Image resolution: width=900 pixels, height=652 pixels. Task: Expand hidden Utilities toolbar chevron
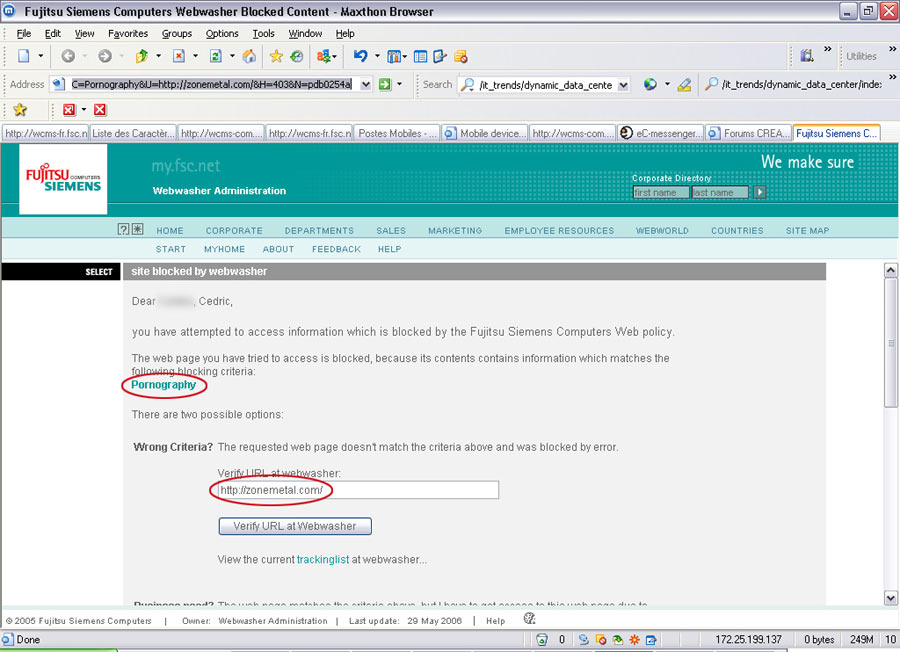[x=893, y=49]
